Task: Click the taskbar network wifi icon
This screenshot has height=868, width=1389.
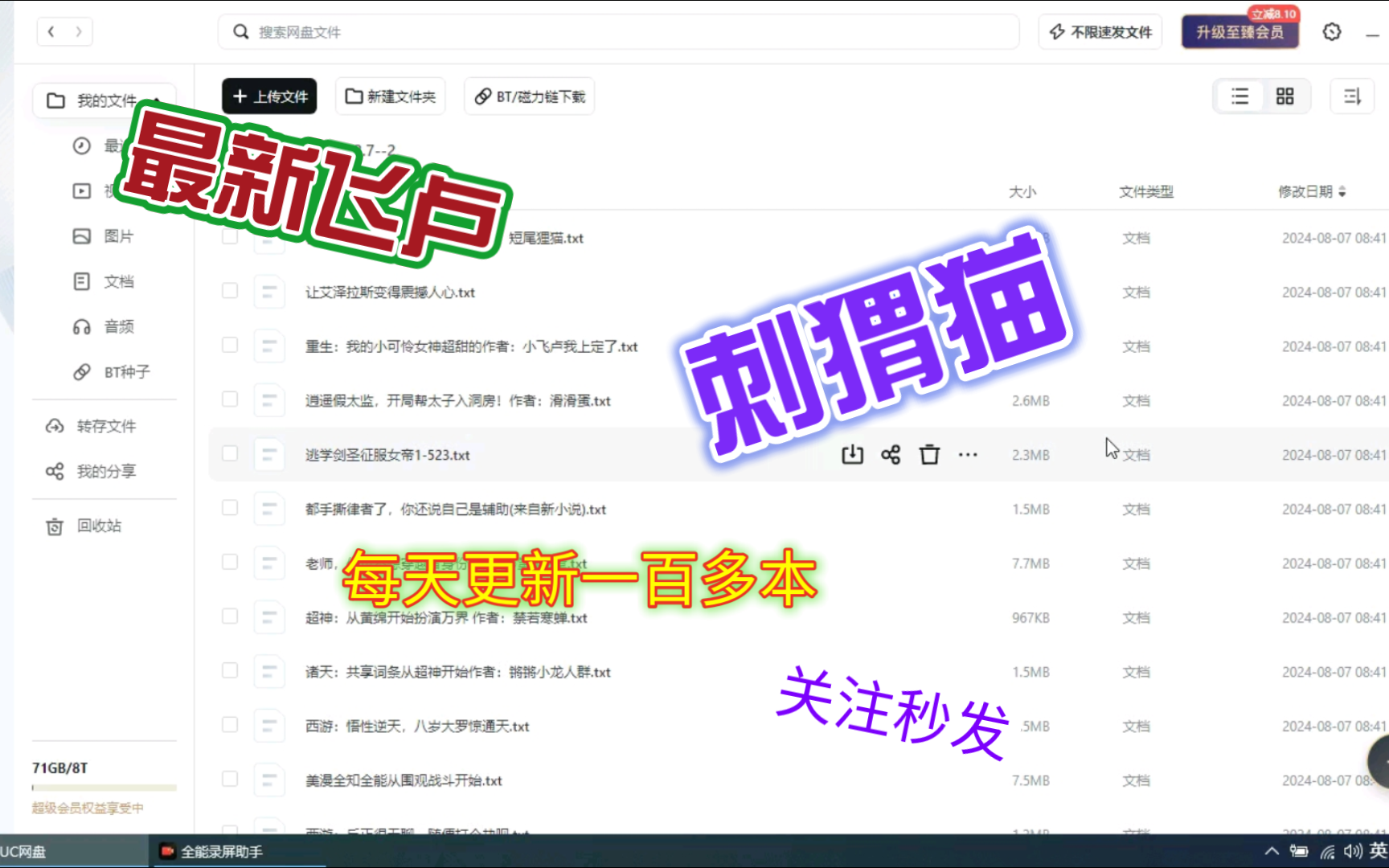Action: (x=1328, y=851)
